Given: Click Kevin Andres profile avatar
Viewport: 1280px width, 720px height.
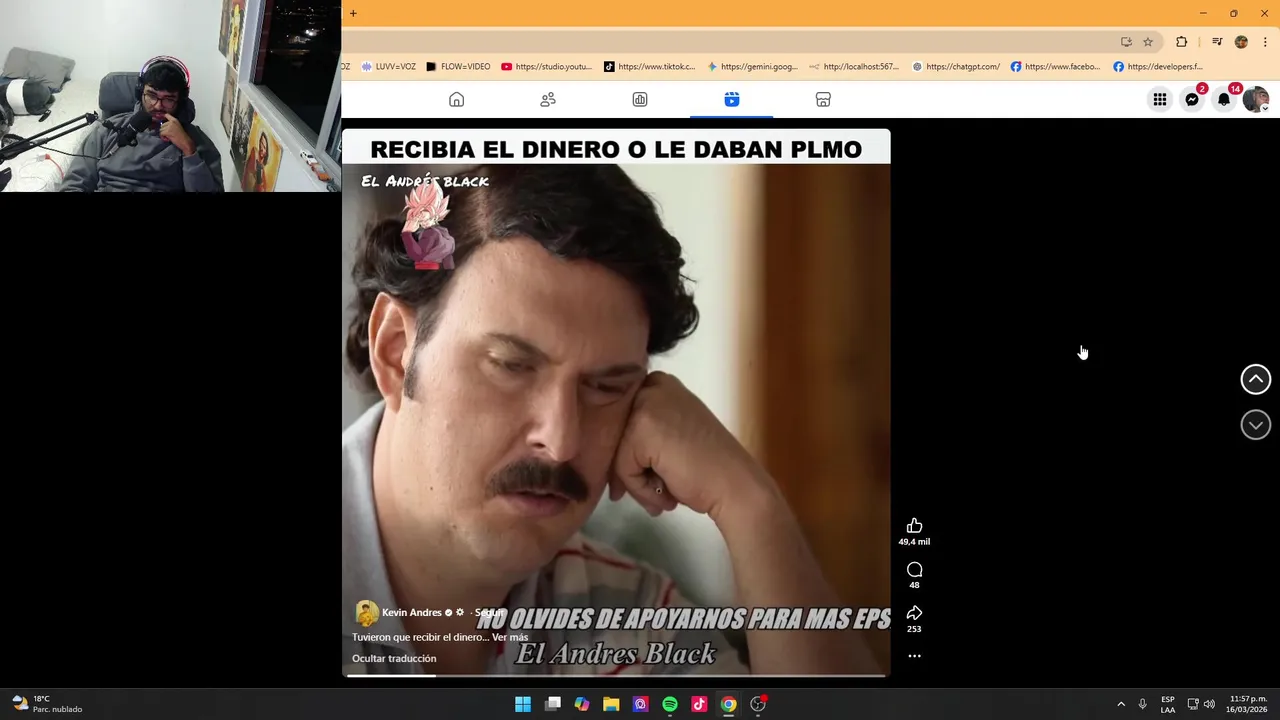Looking at the screenshot, I should [x=366, y=613].
